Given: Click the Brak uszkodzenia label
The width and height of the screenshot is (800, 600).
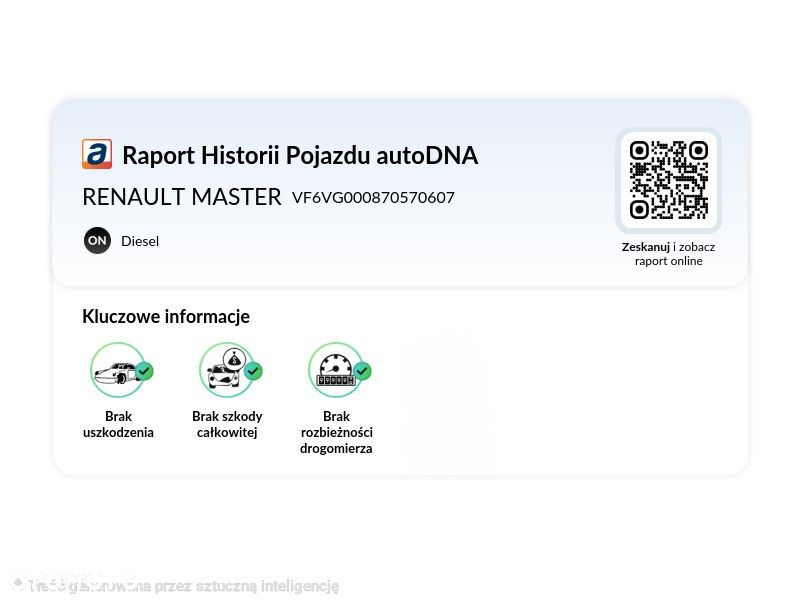Looking at the screenshot, I should [x=118, y=424].
